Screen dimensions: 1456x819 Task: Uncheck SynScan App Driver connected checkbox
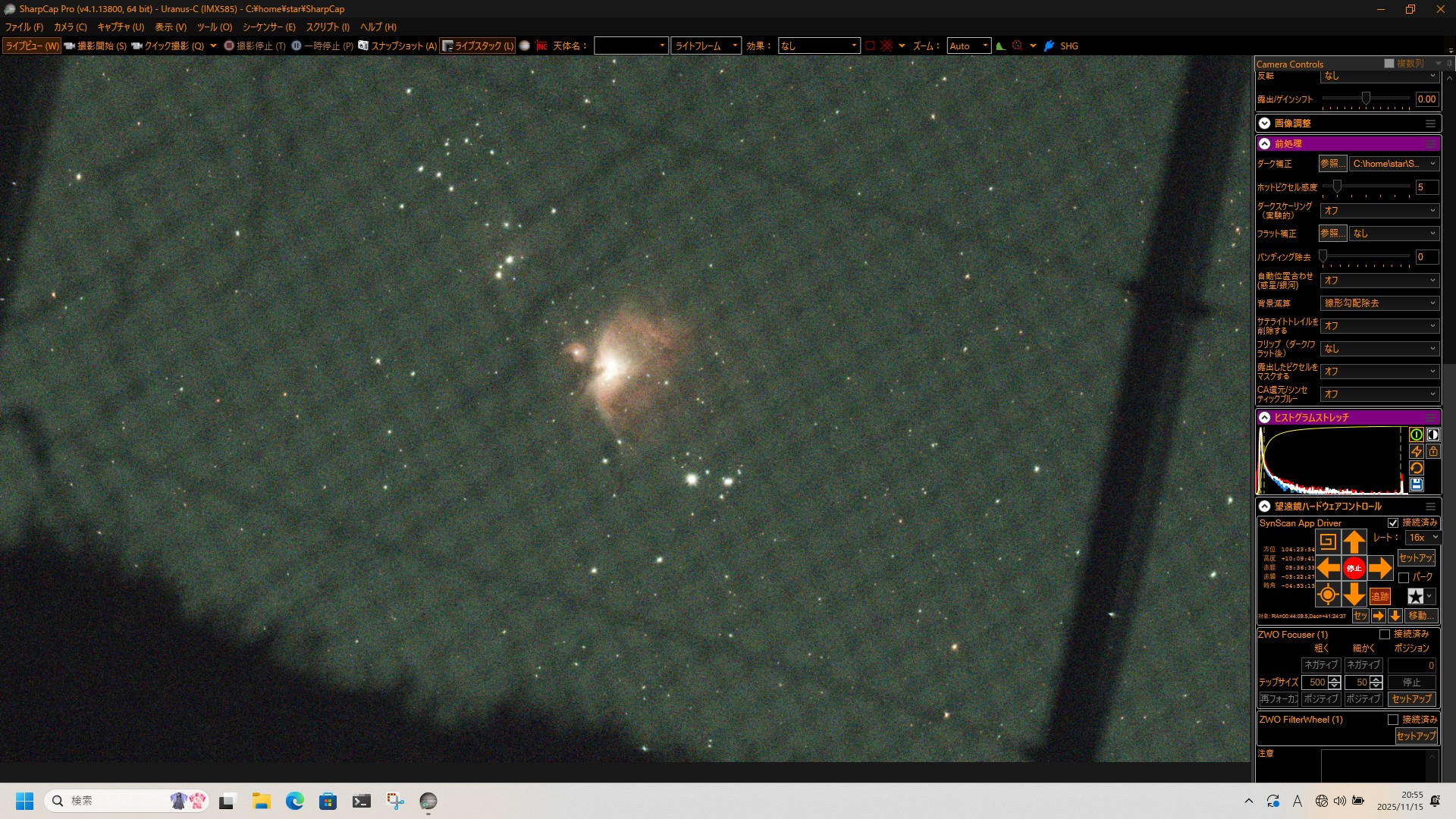coord(1392,522)
